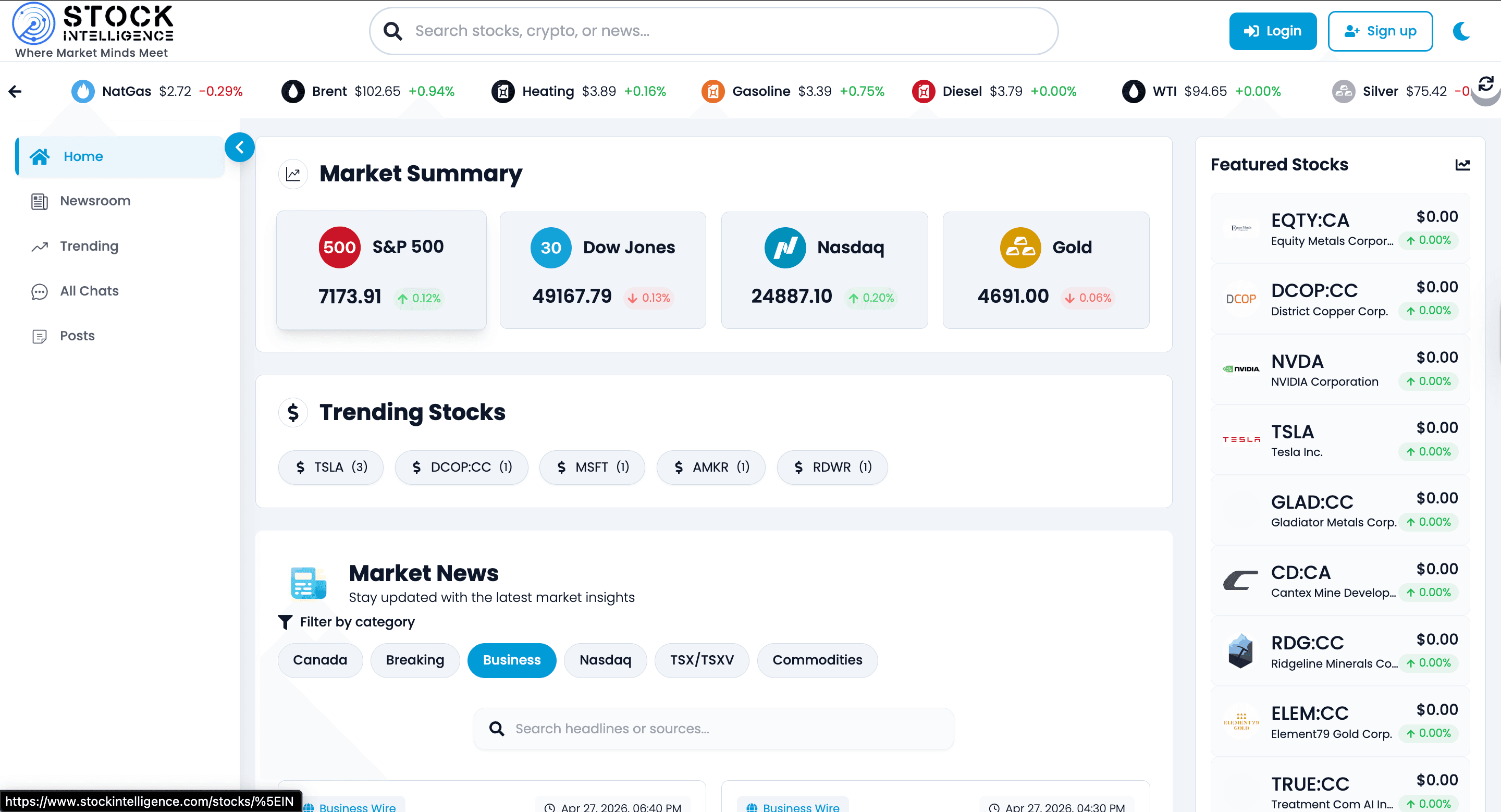
Task: Click the S&P 500 red badge icon
Action: point(340,248)
